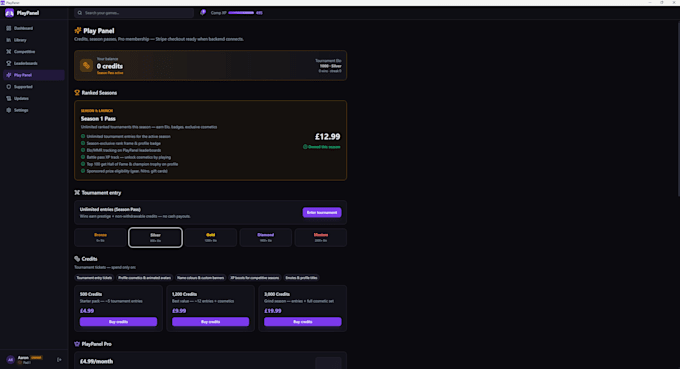
Task: Click the coins icon beside Credits heading
Action: 77,259
